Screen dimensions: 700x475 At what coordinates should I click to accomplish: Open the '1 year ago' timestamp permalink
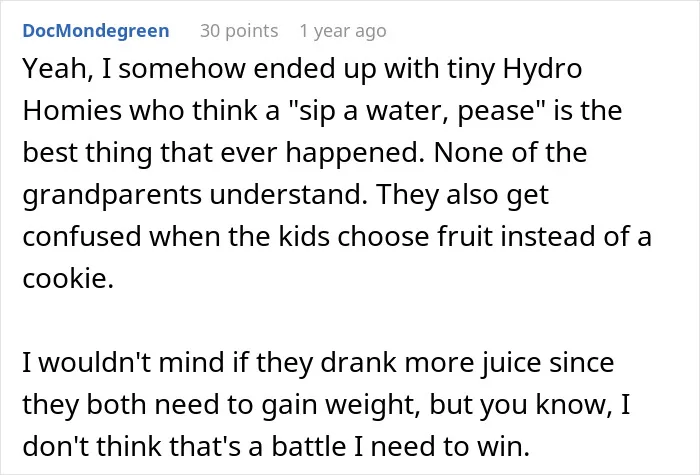point(343,31)
